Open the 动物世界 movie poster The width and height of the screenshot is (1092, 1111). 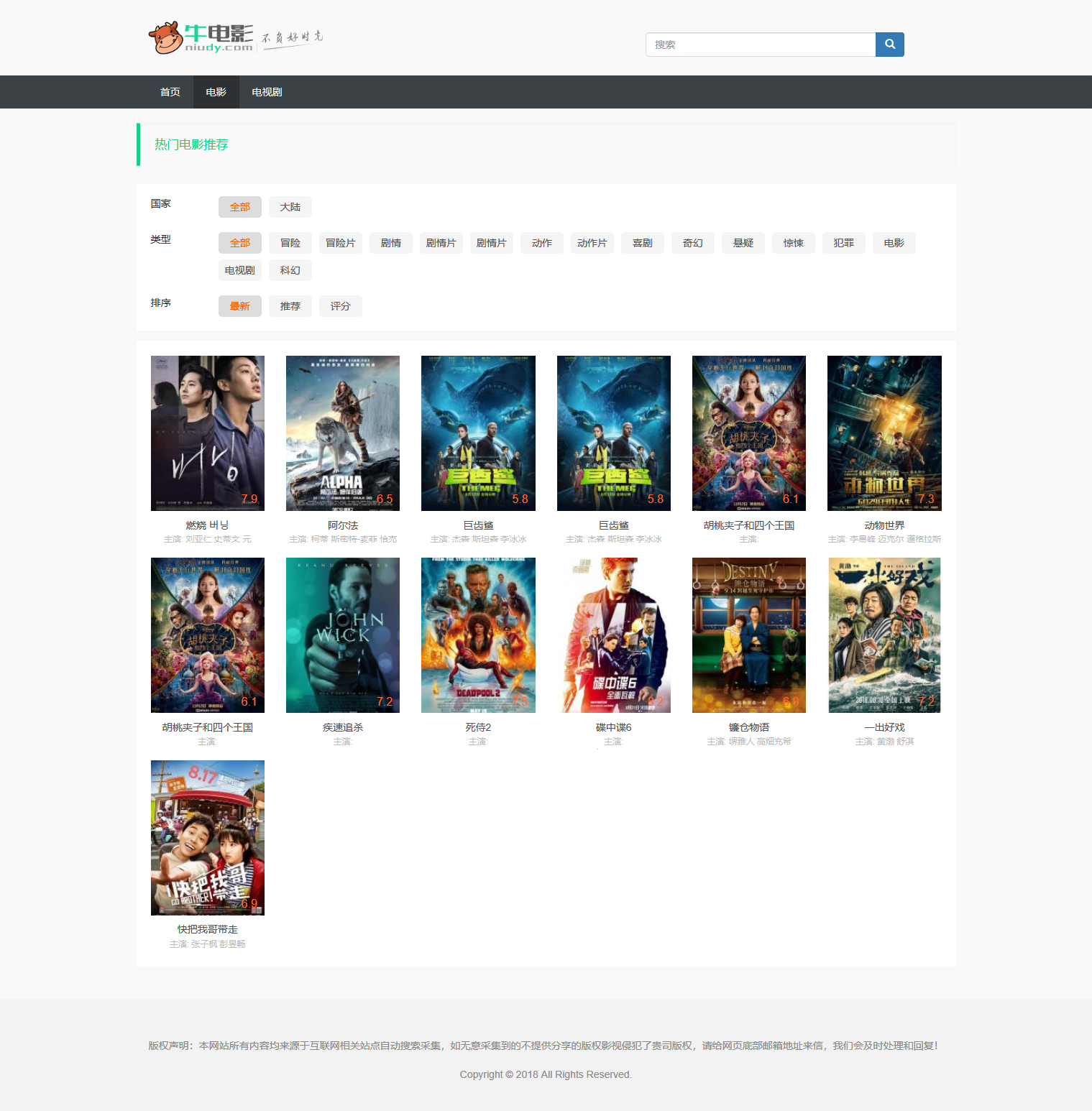884,433
